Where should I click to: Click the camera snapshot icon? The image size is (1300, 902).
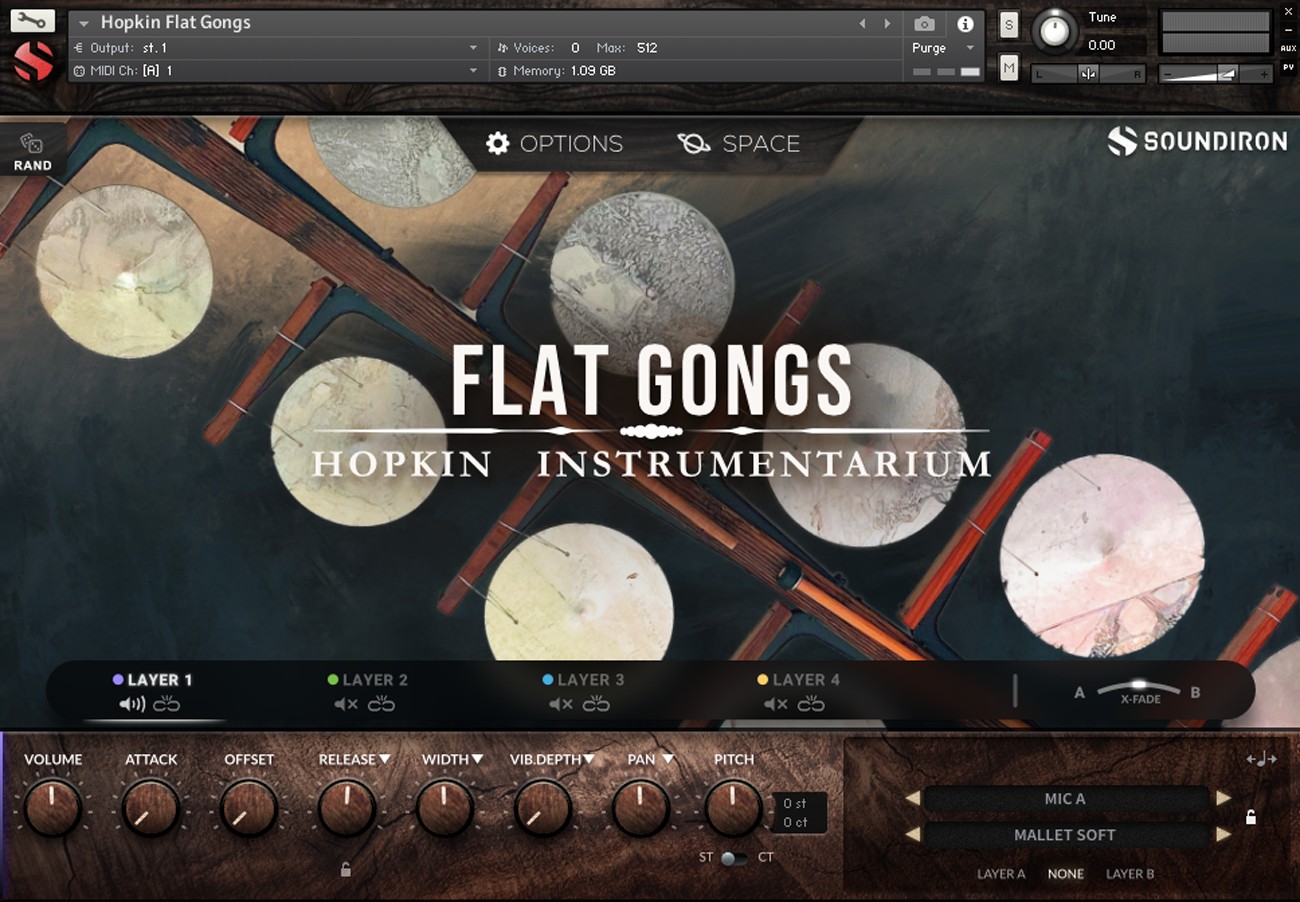click(x=925, y=23)
